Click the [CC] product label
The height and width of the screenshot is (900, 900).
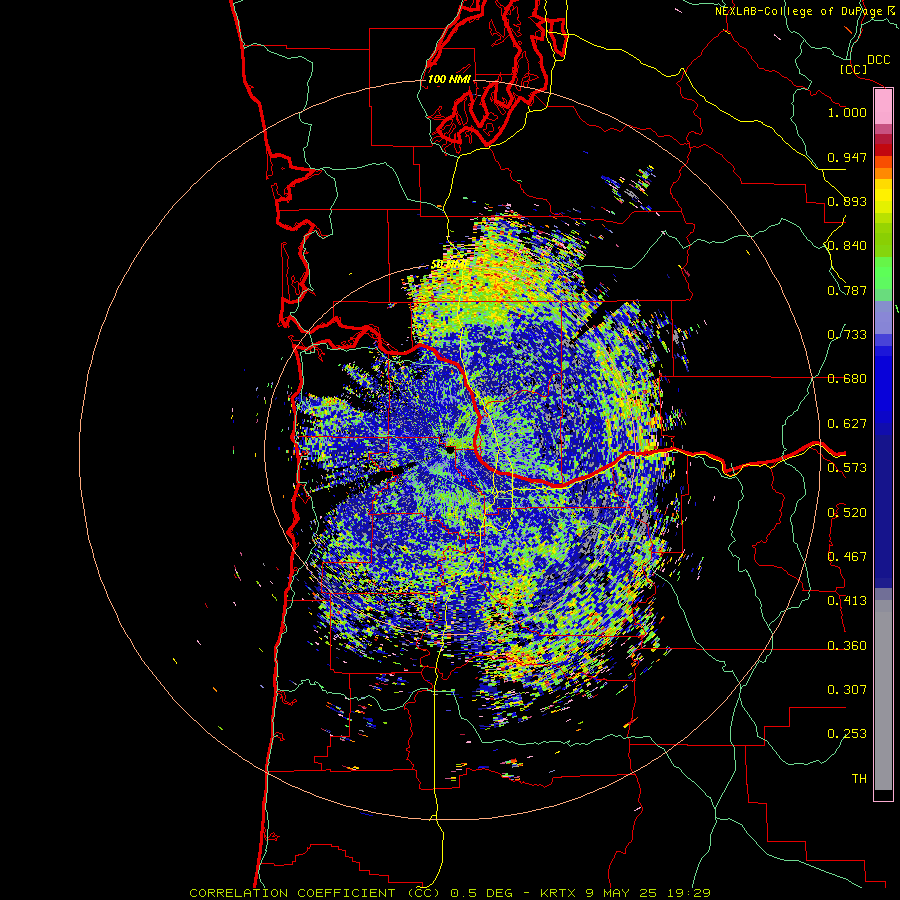pos(853,69)
